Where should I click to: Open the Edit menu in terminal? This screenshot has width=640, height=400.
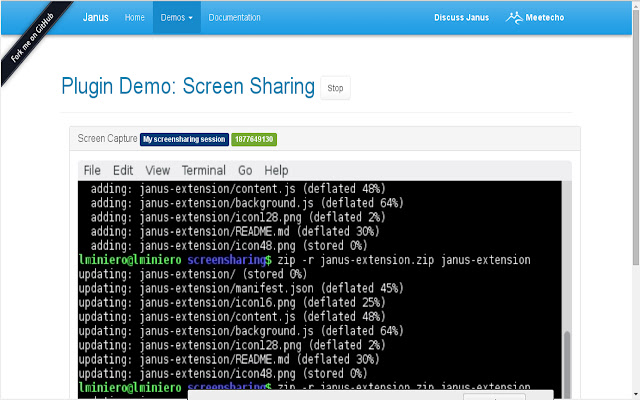click(123, 170)
